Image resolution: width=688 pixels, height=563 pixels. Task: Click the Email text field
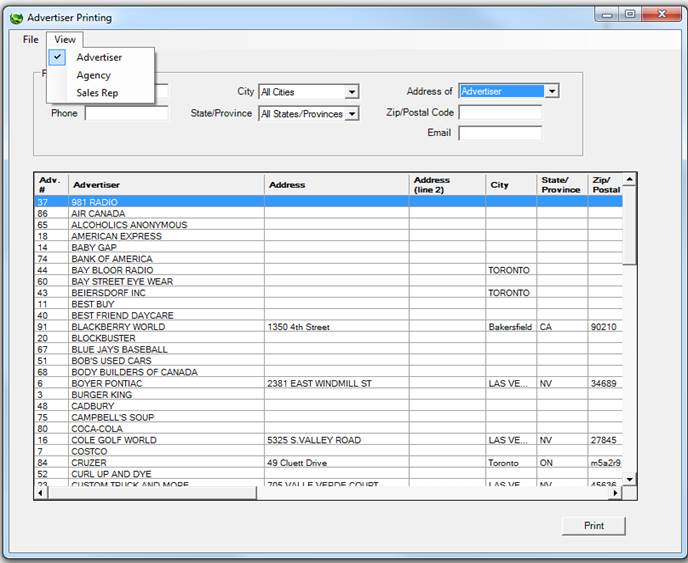pyautogui.click(x=499, y=133)
